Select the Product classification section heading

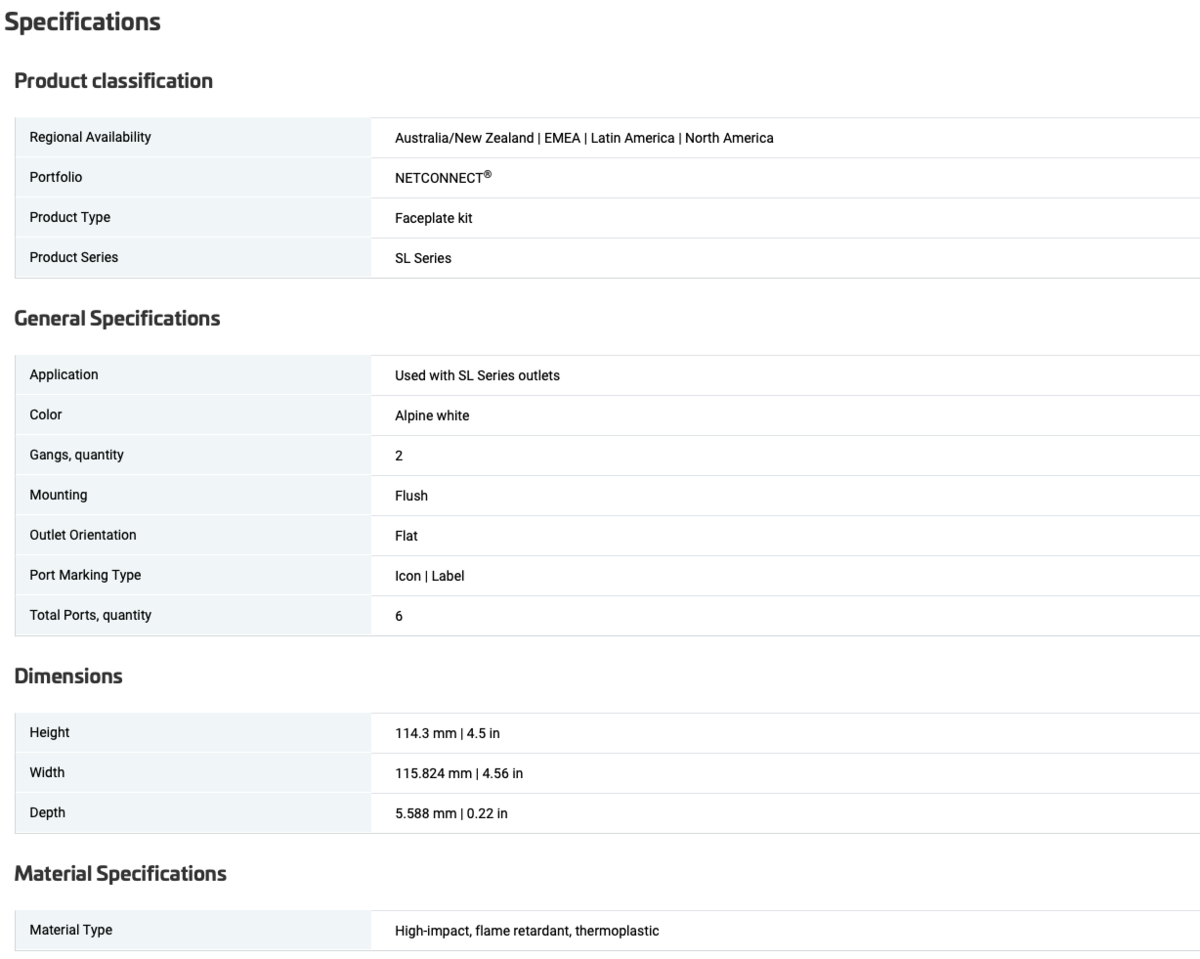[113, 81]
